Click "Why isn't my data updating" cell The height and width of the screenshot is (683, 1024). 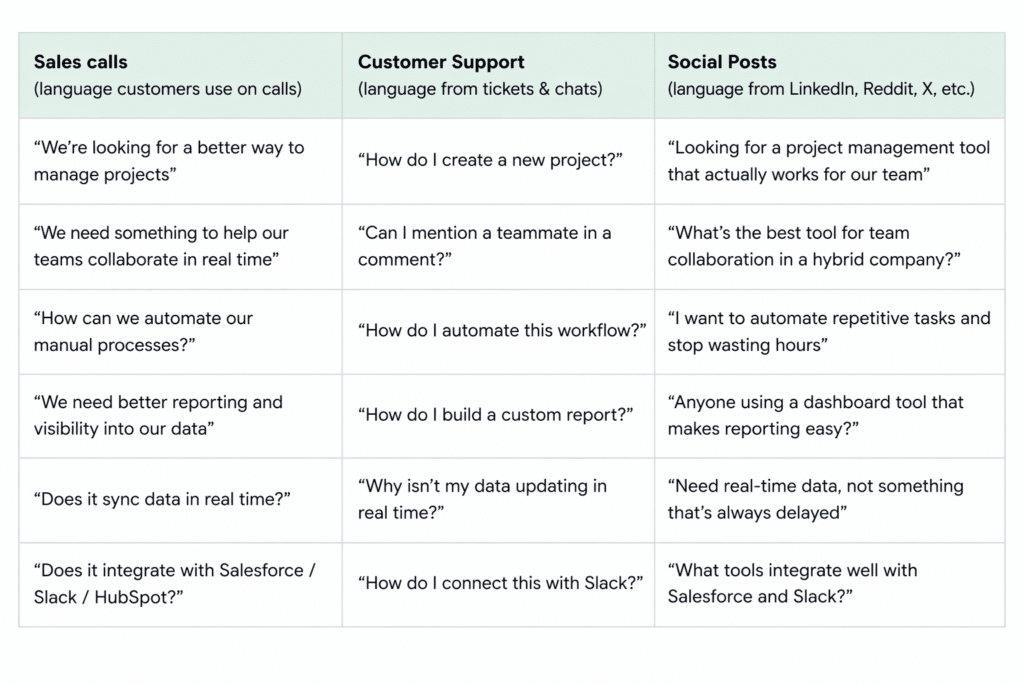click(x=482, y=499)
